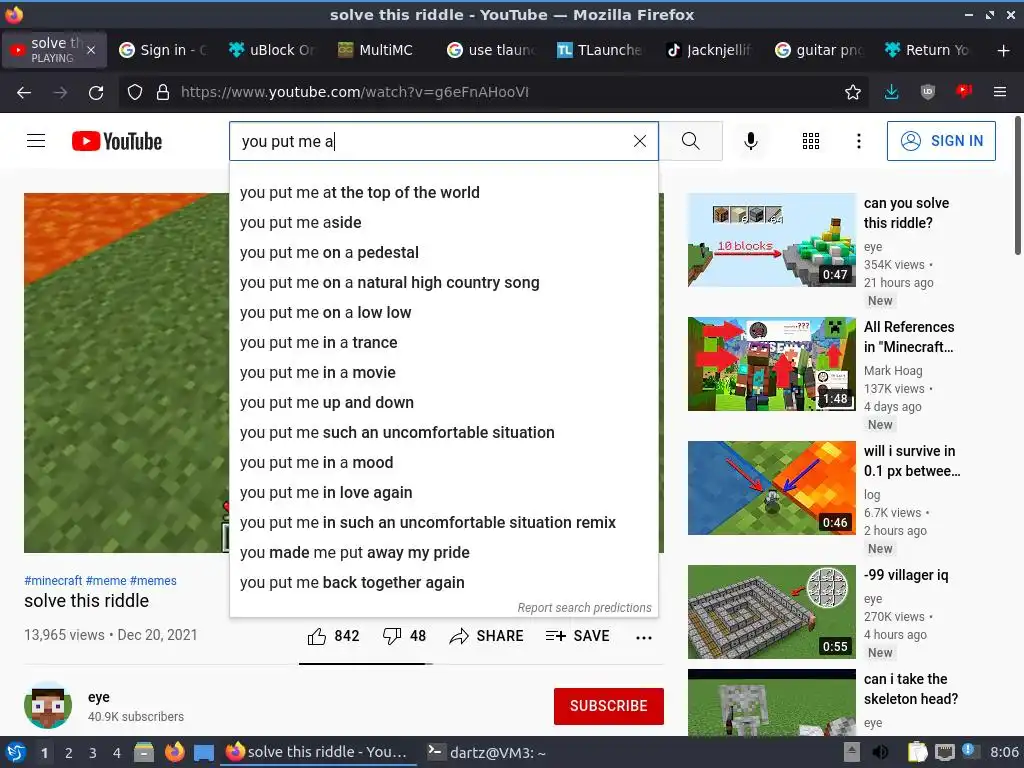Start voice search with the microphone icon
The height and width of the screenshot is (768, 1024).
751,141
